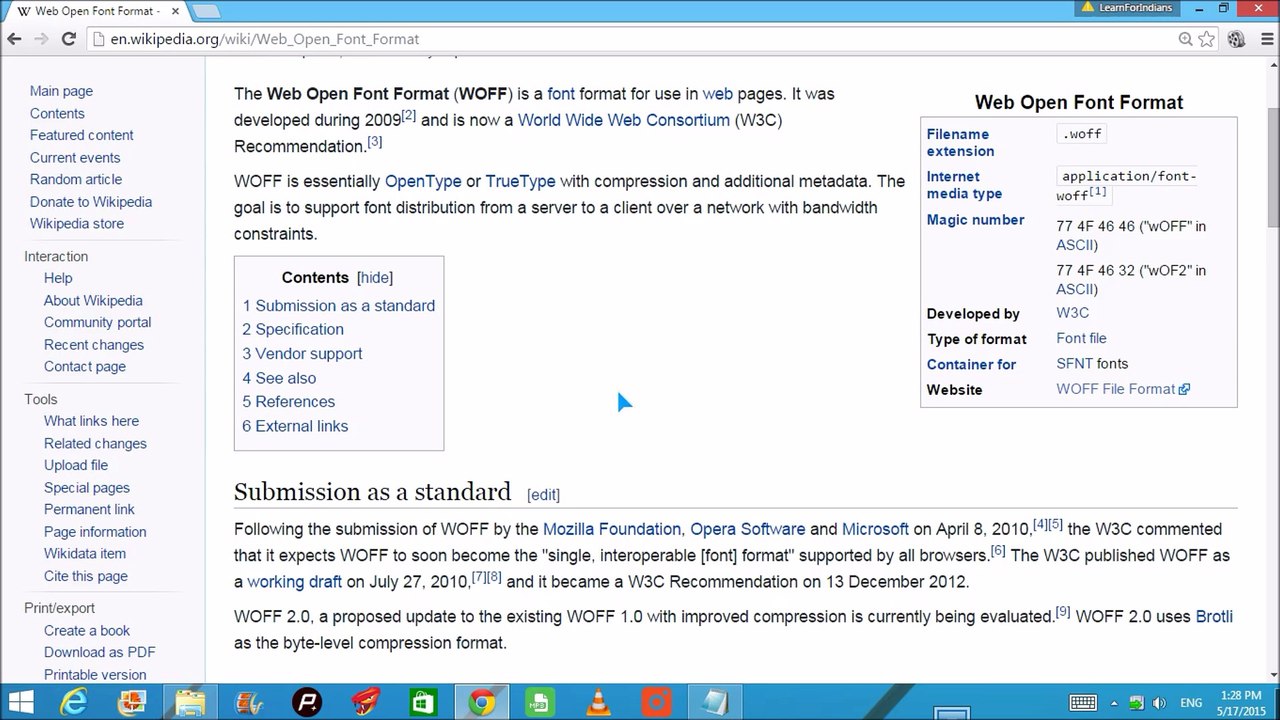This screenshot has width=1280, height=720.
Task: Open Featured content in the sidebar
Action: click(81, 135)
